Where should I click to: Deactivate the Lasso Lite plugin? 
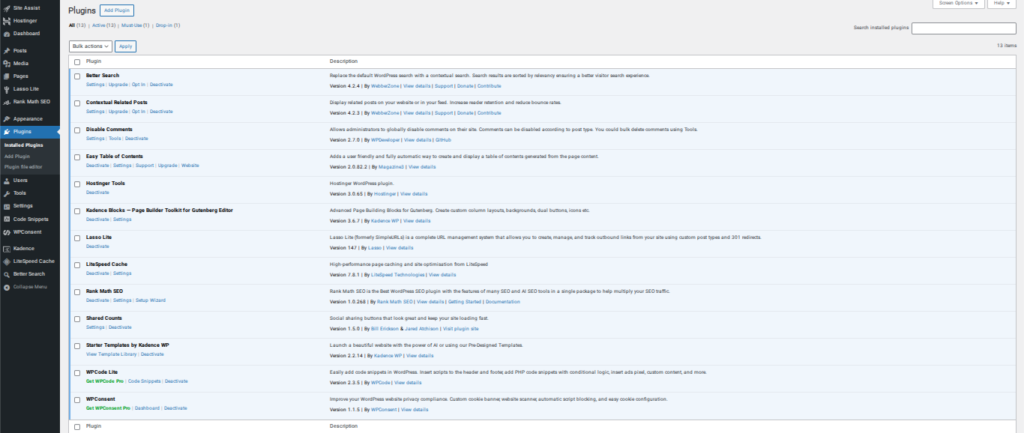pyautogui.click(x=97, y=246)
